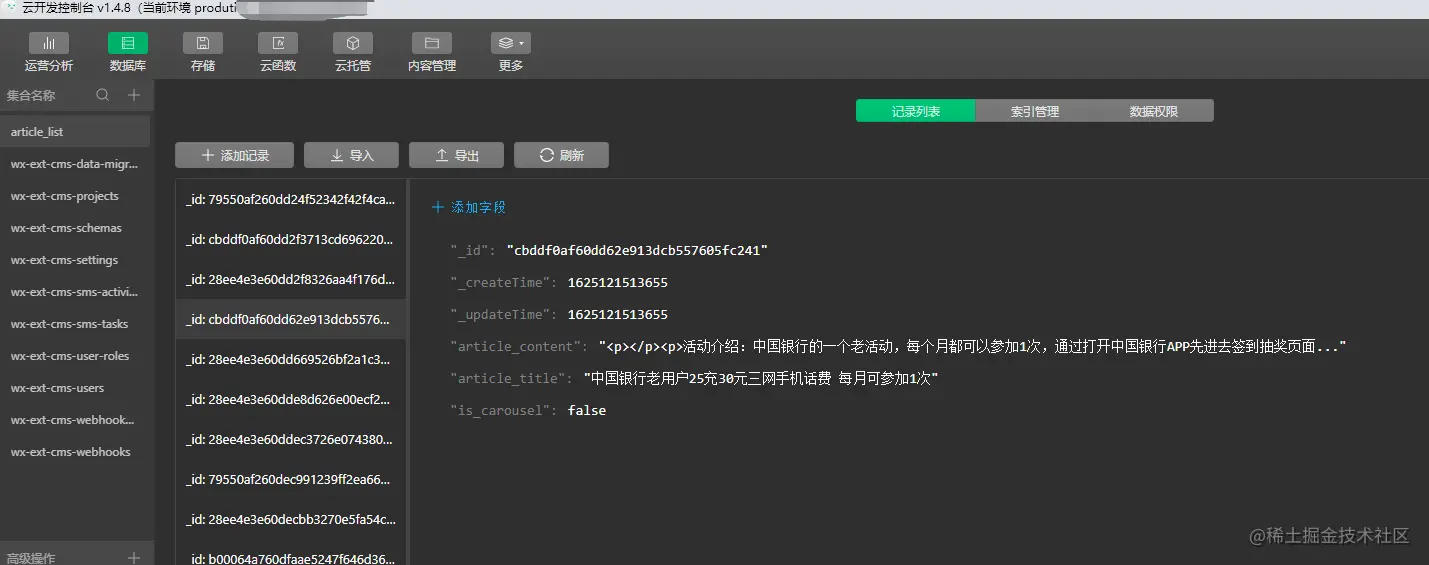Click the 导出 export button
Screen dimensions: 1429x565
tap(456, 155)
